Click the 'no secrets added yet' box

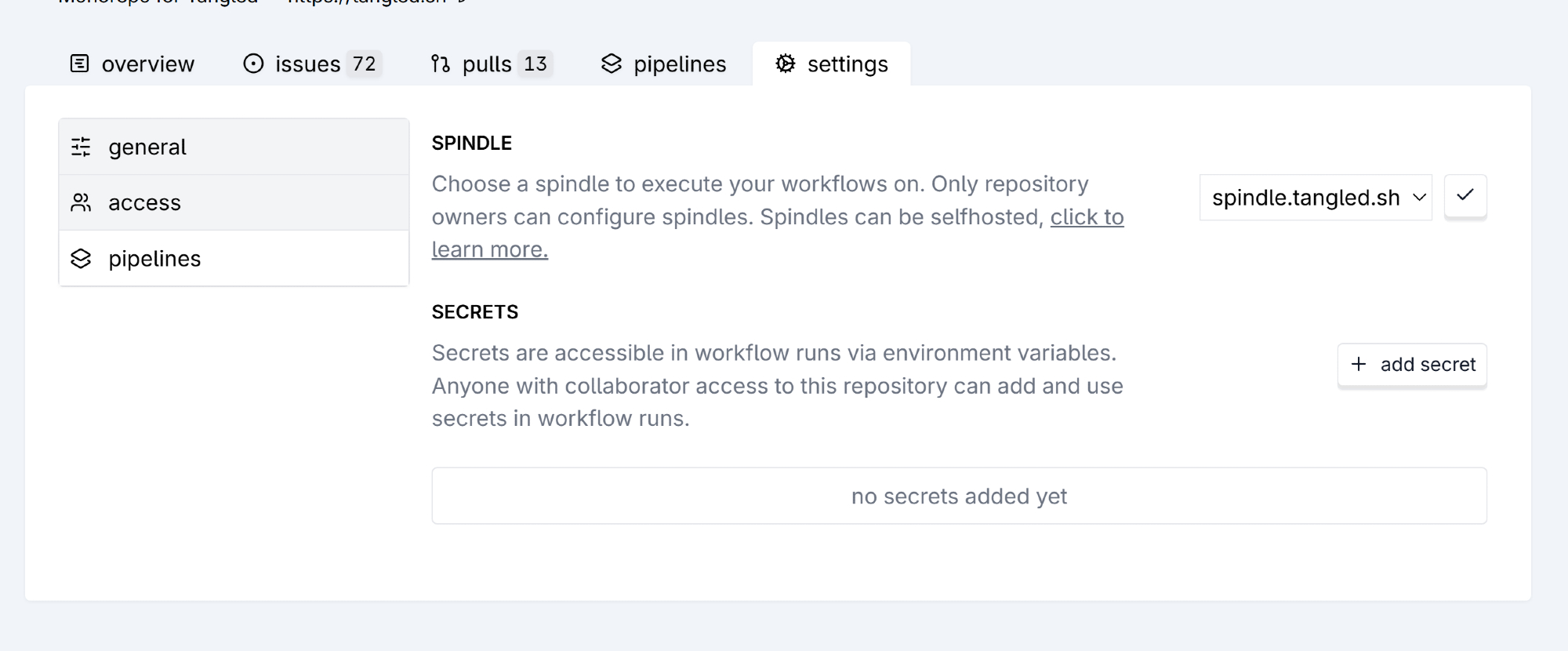click(959, 496)
